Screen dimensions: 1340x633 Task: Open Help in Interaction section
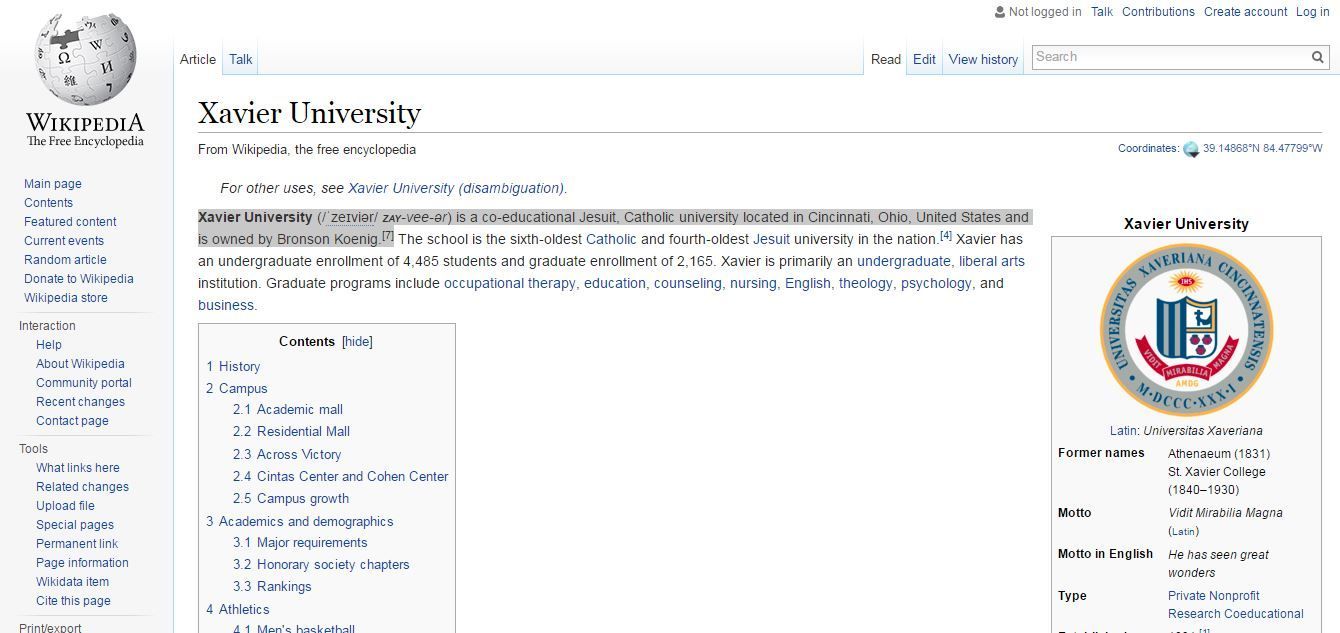tap(49, 345)
